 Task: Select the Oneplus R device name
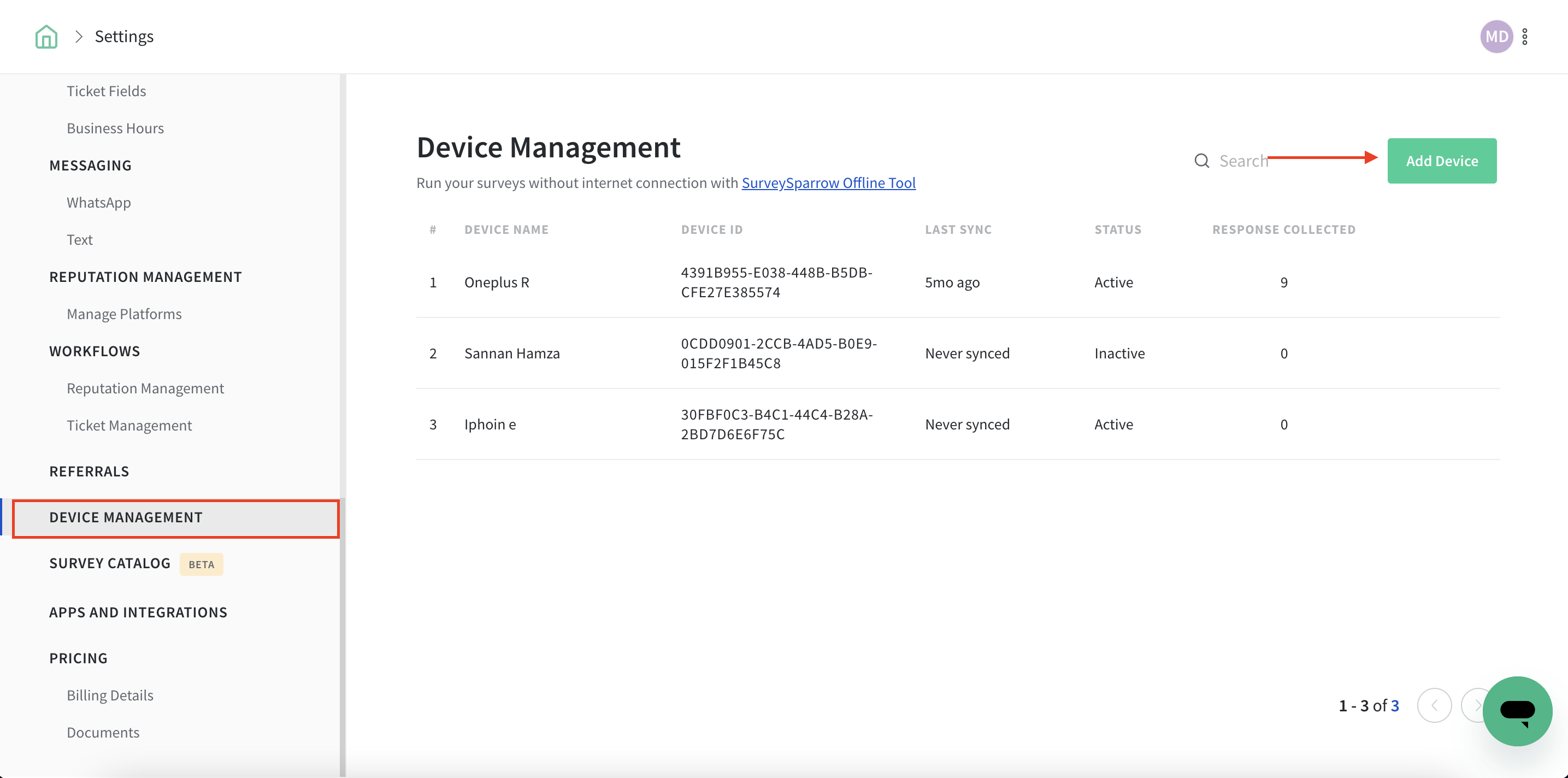pos(497,282)
